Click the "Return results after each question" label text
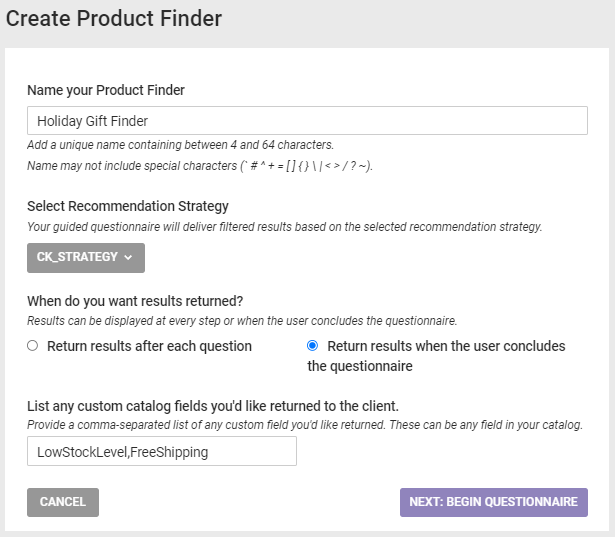Screen dimensions: 615x537 pos(149,346)
